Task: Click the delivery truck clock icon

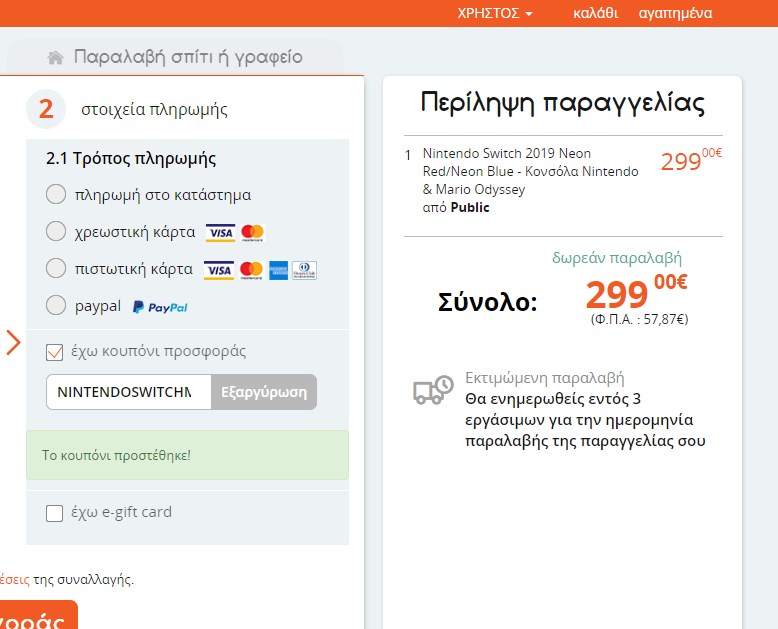Action: point(433,390)
